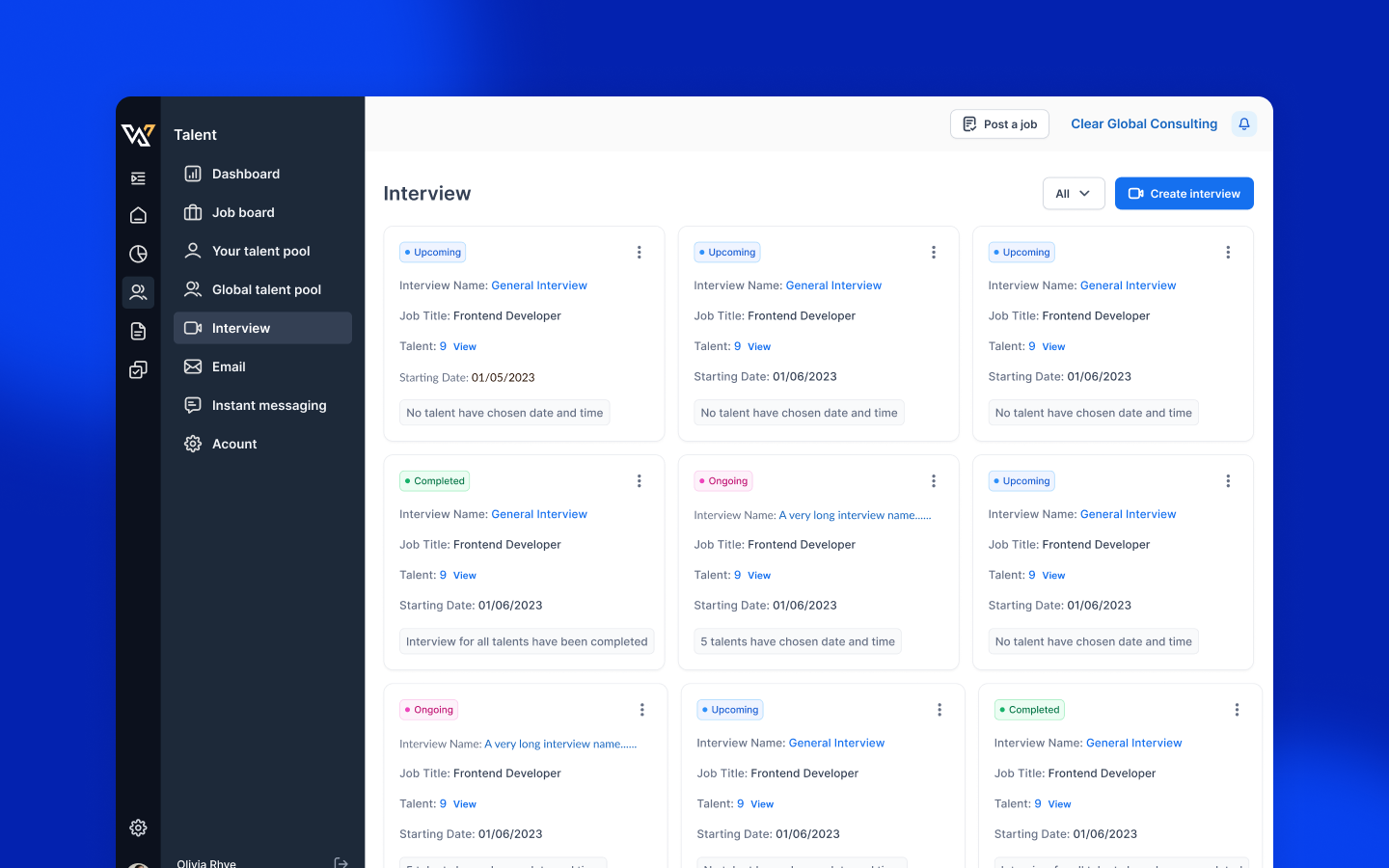Open the pie chart analytics icon
The image size is (1389, 868).
coord(138,254)
